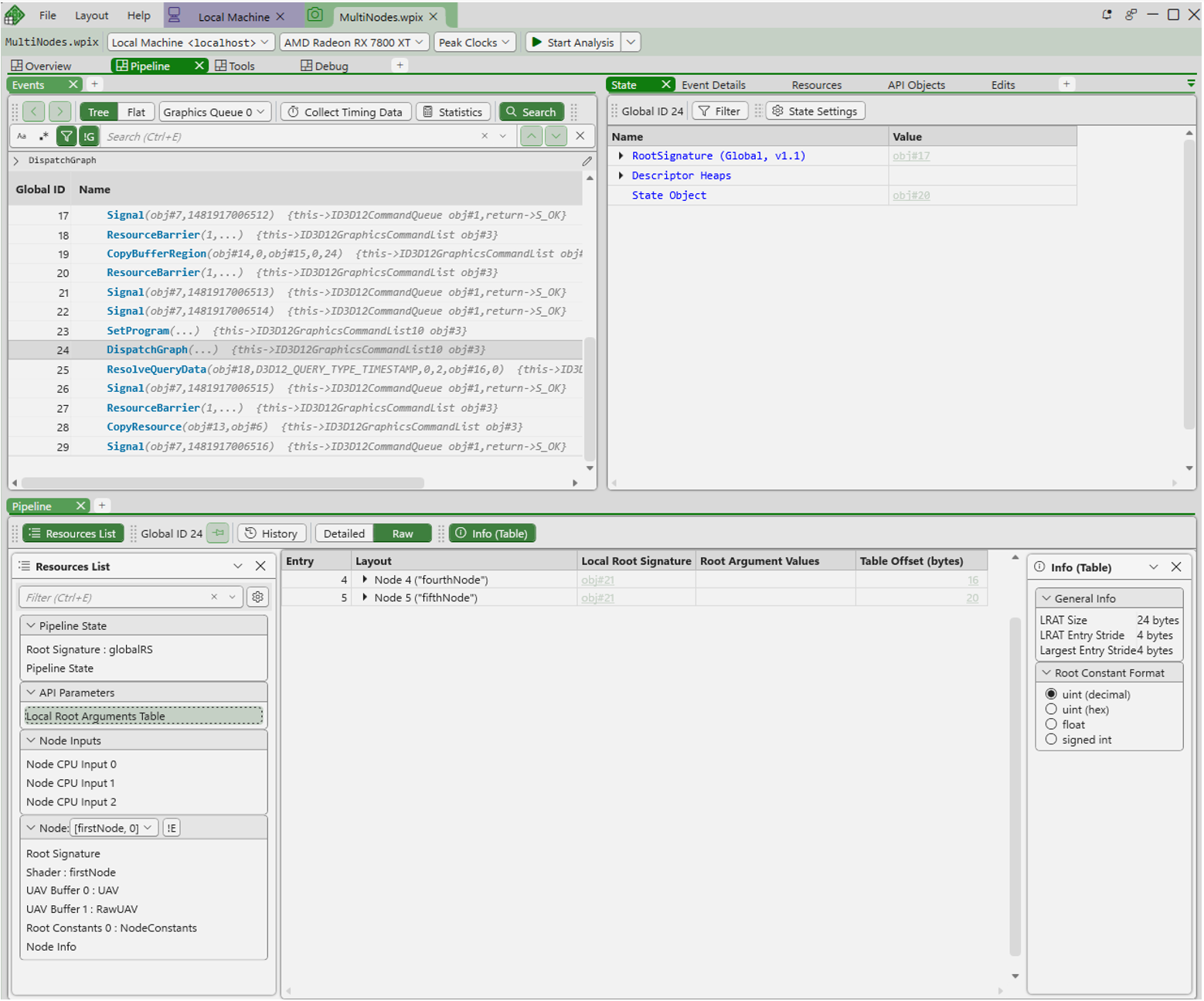Expand Node 4 ("fourthNode") layout entry

click(365, 580)
